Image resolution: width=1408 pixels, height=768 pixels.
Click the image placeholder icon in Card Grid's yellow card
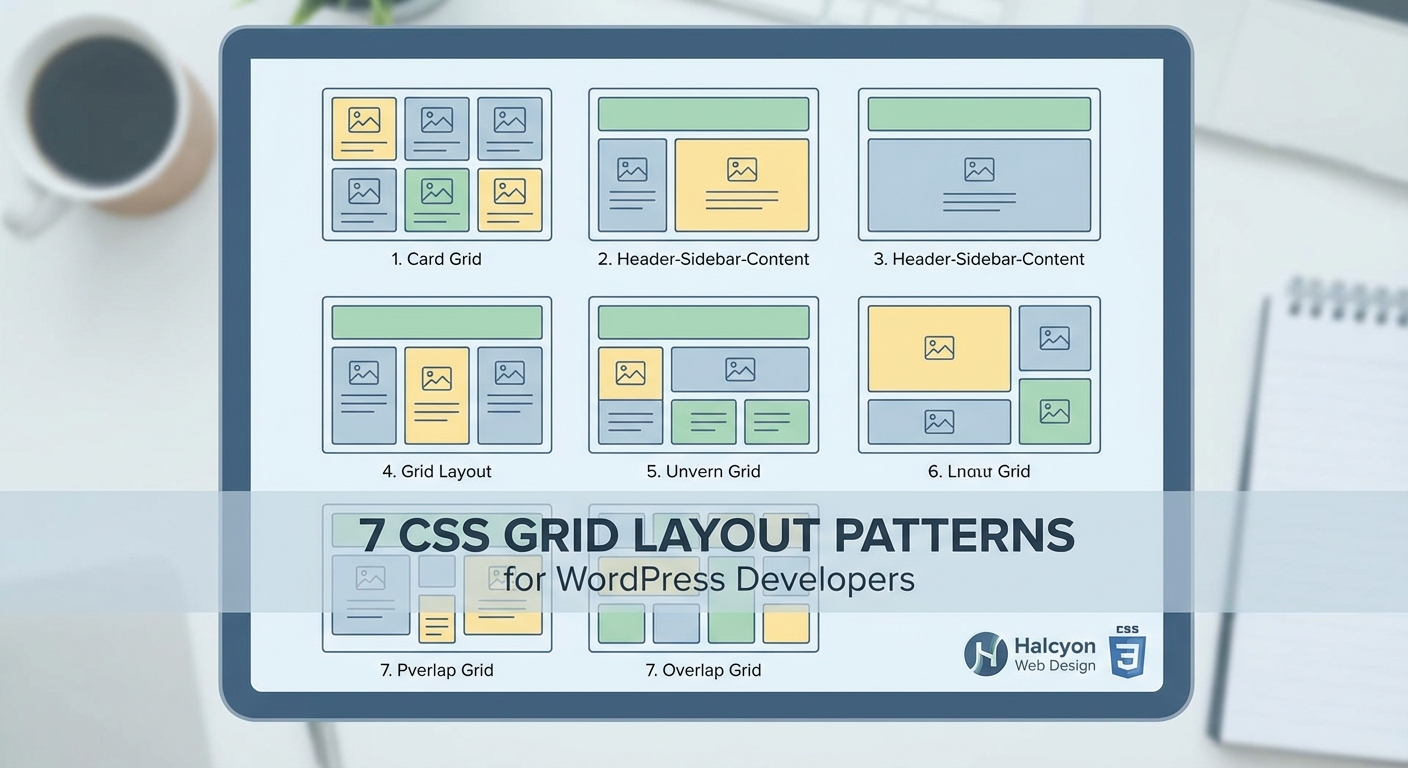pos(363,119)
